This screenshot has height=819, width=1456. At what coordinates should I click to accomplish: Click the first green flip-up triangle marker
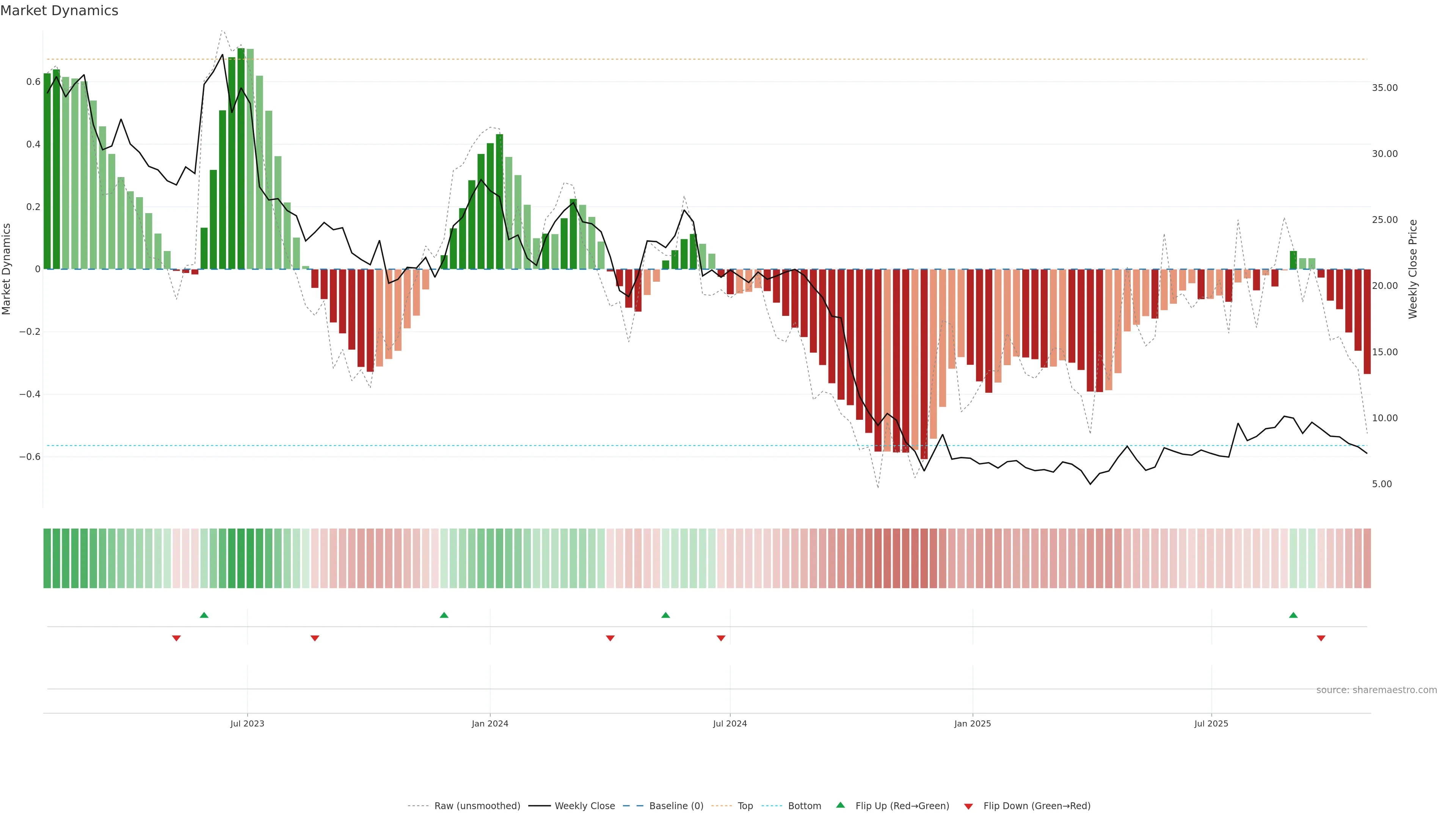coord(204,615)
